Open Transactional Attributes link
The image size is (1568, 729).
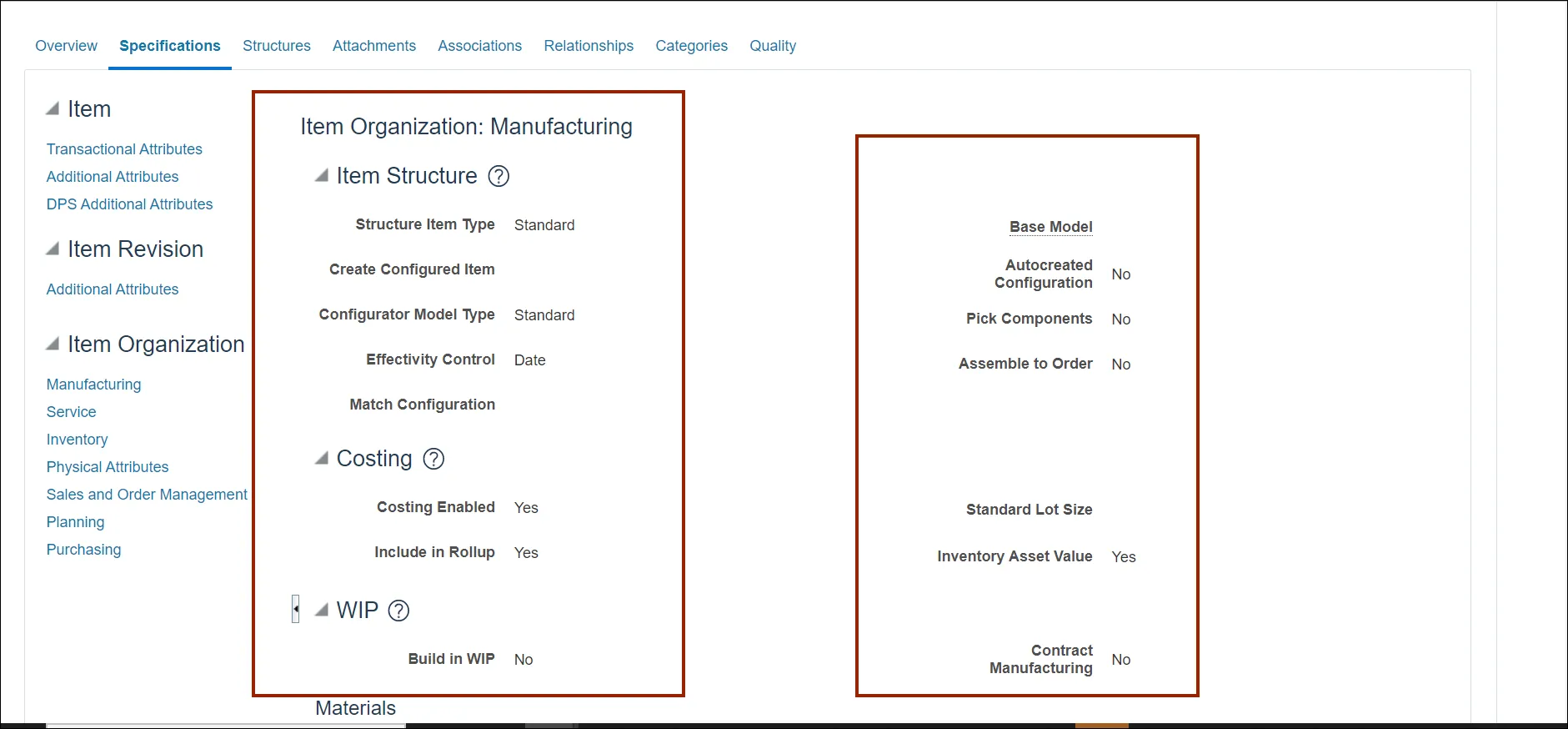(124, 149)
